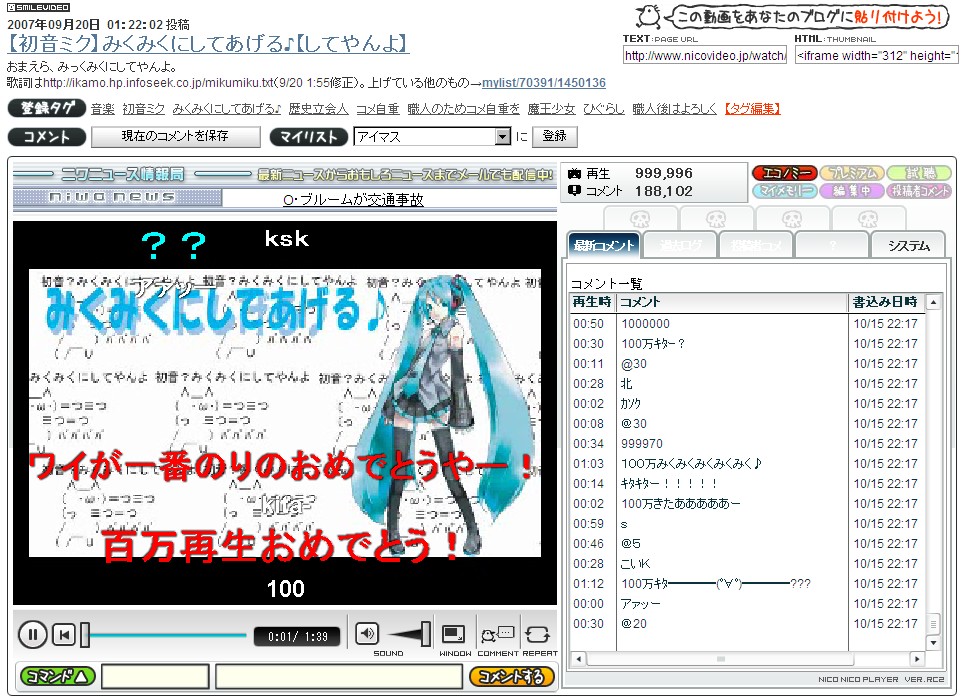Viewport: 970px width, 700px height.
Task: Open the question-mark tab
Action: [x=833, y=245]
